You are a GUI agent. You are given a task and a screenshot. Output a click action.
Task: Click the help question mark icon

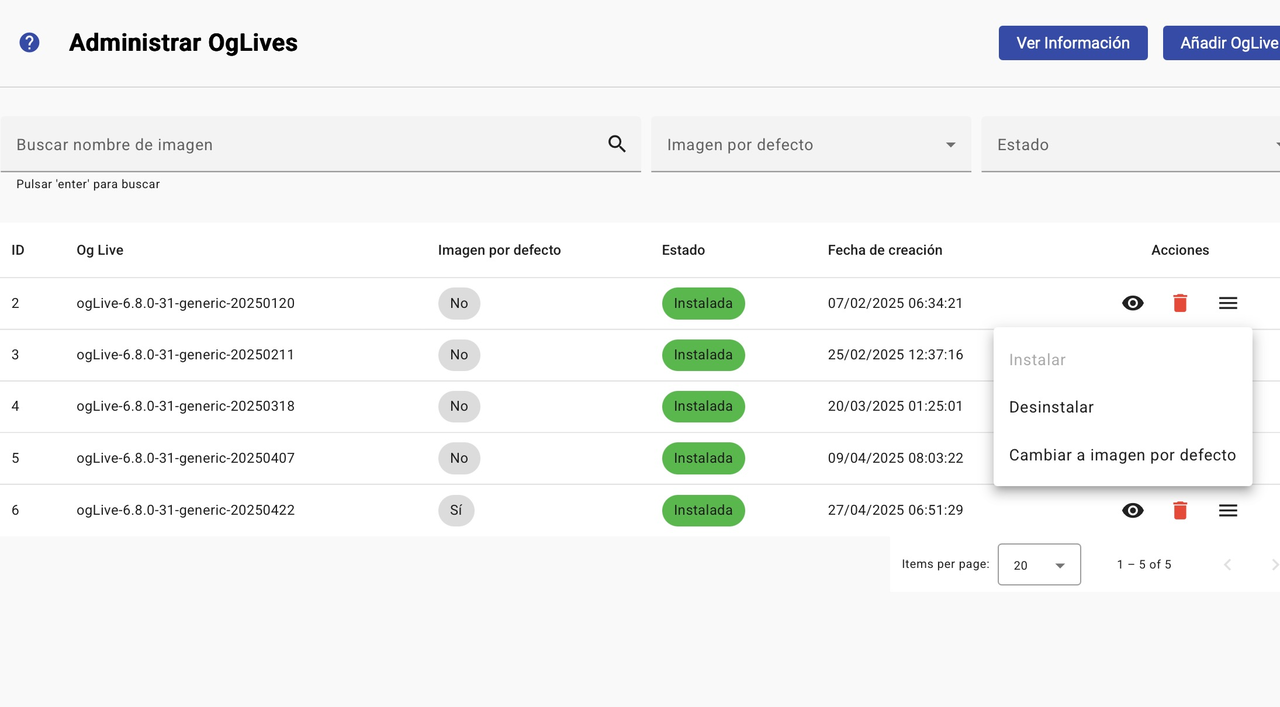point(29,43)
